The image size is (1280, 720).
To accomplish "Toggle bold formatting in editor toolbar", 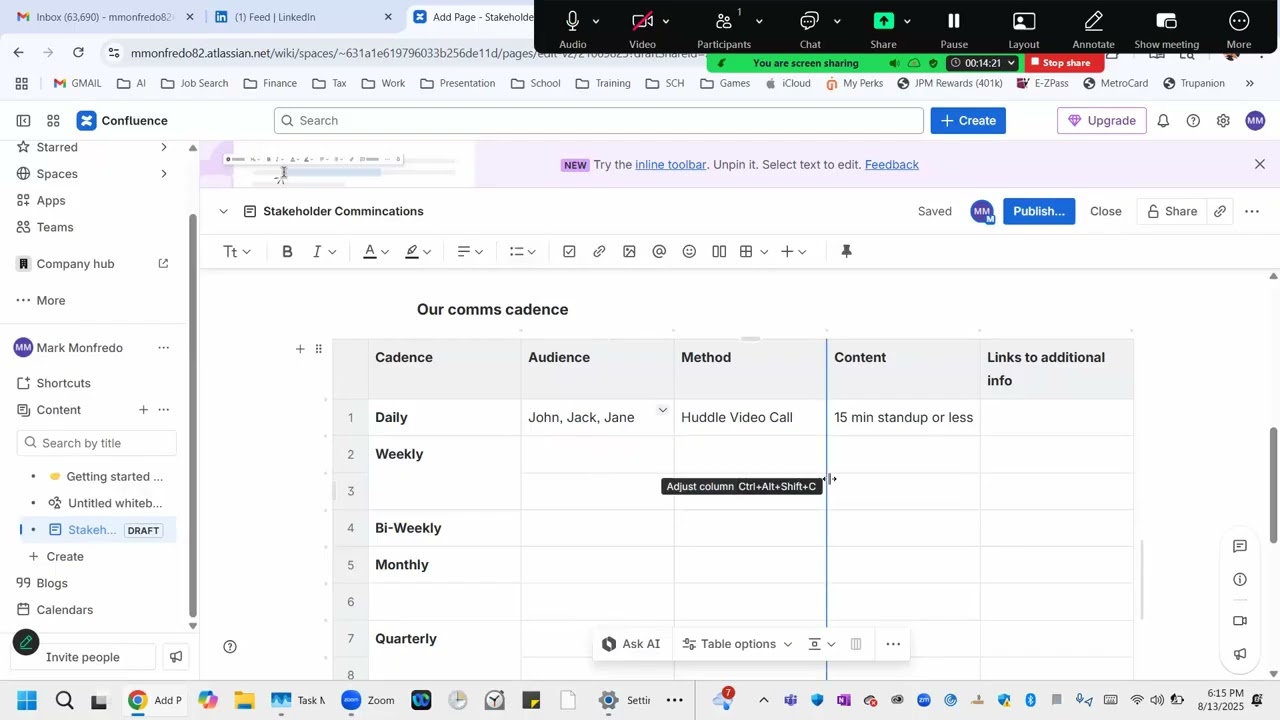I will point(288,252).
